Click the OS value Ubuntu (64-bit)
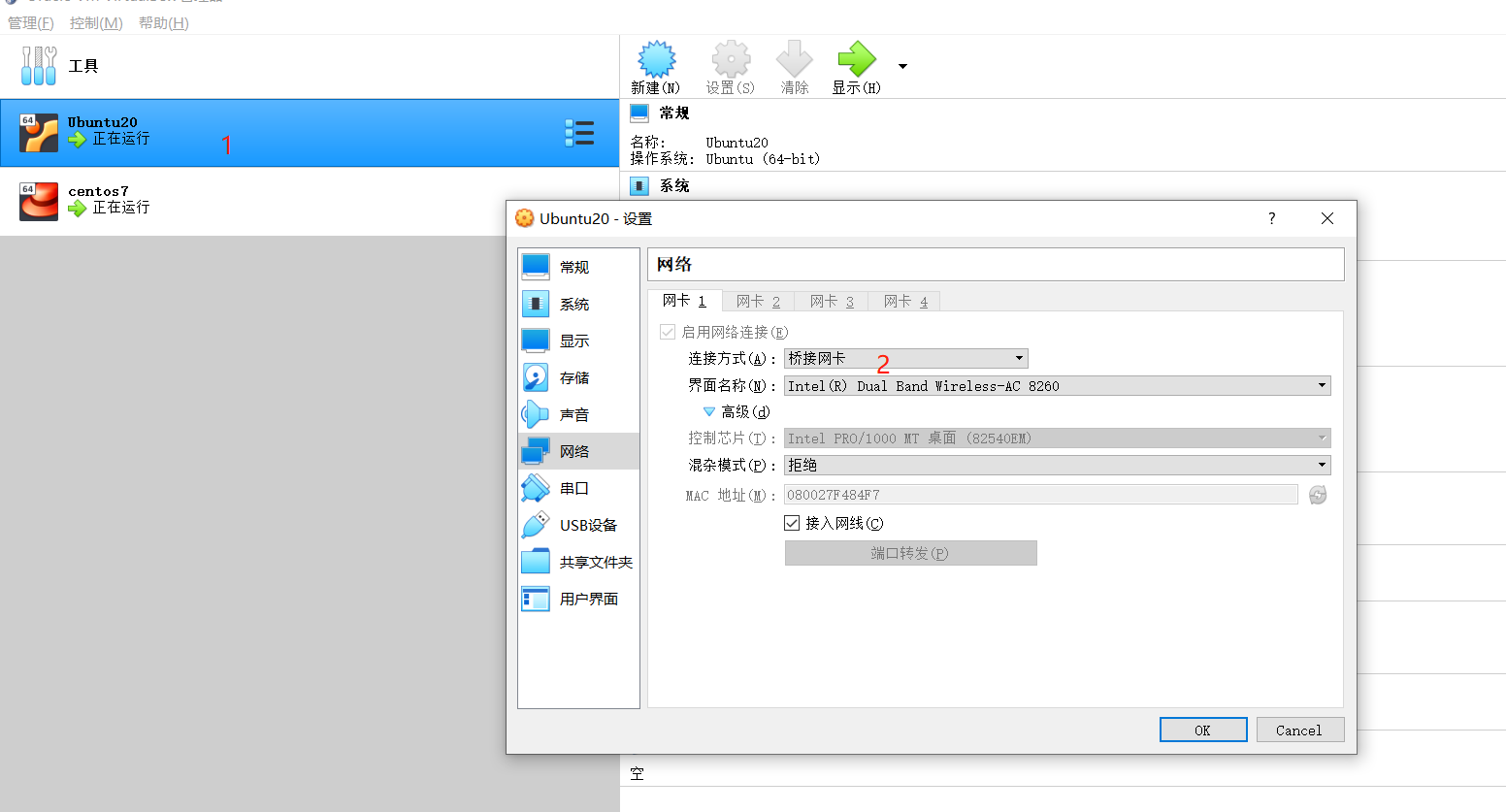 point(763,159)
